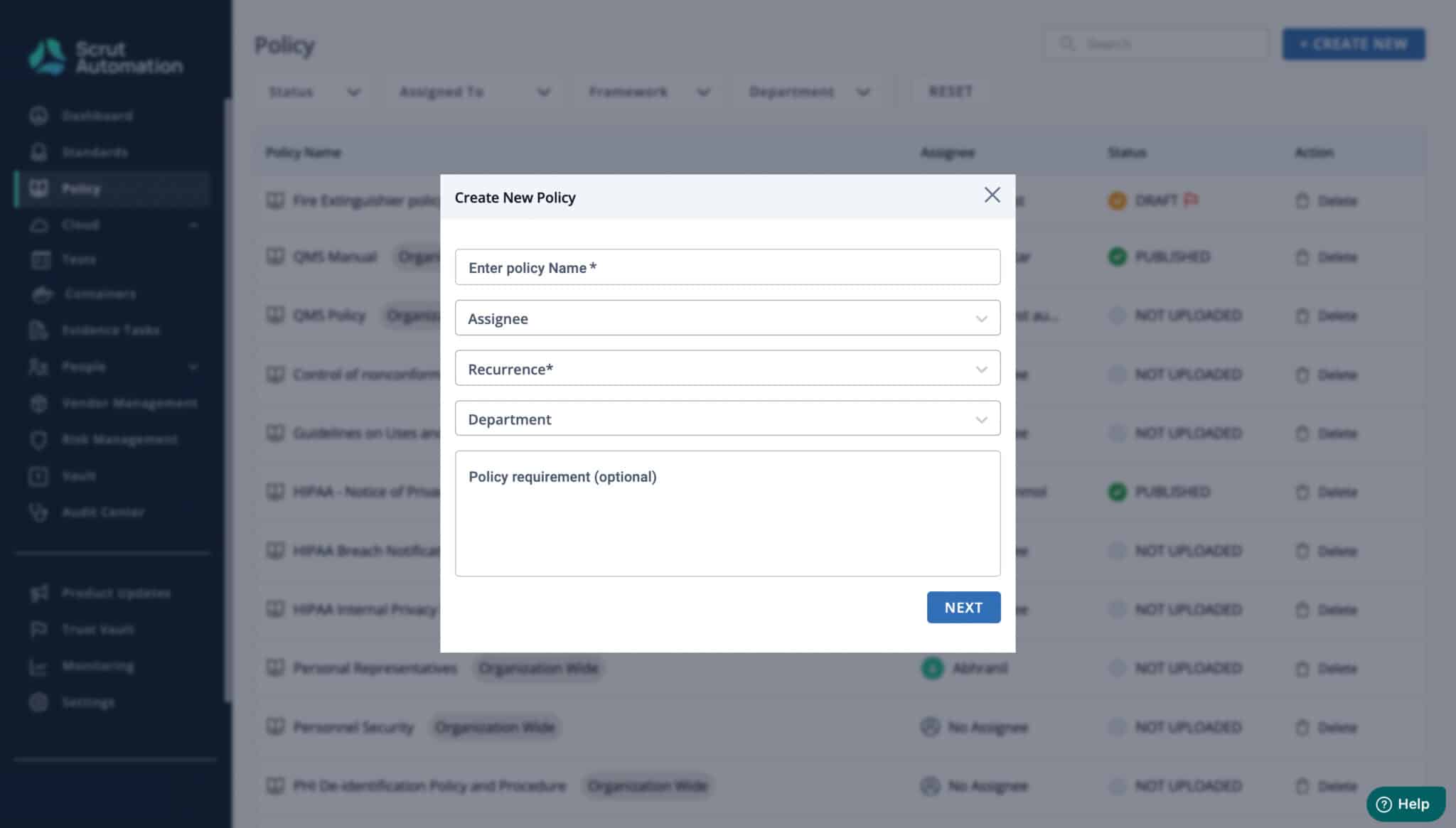Image resolution: width=1456 pixels, height=828 pixels.
Task: Click trash icon in Personal Representatives row
Action: 1302,669
